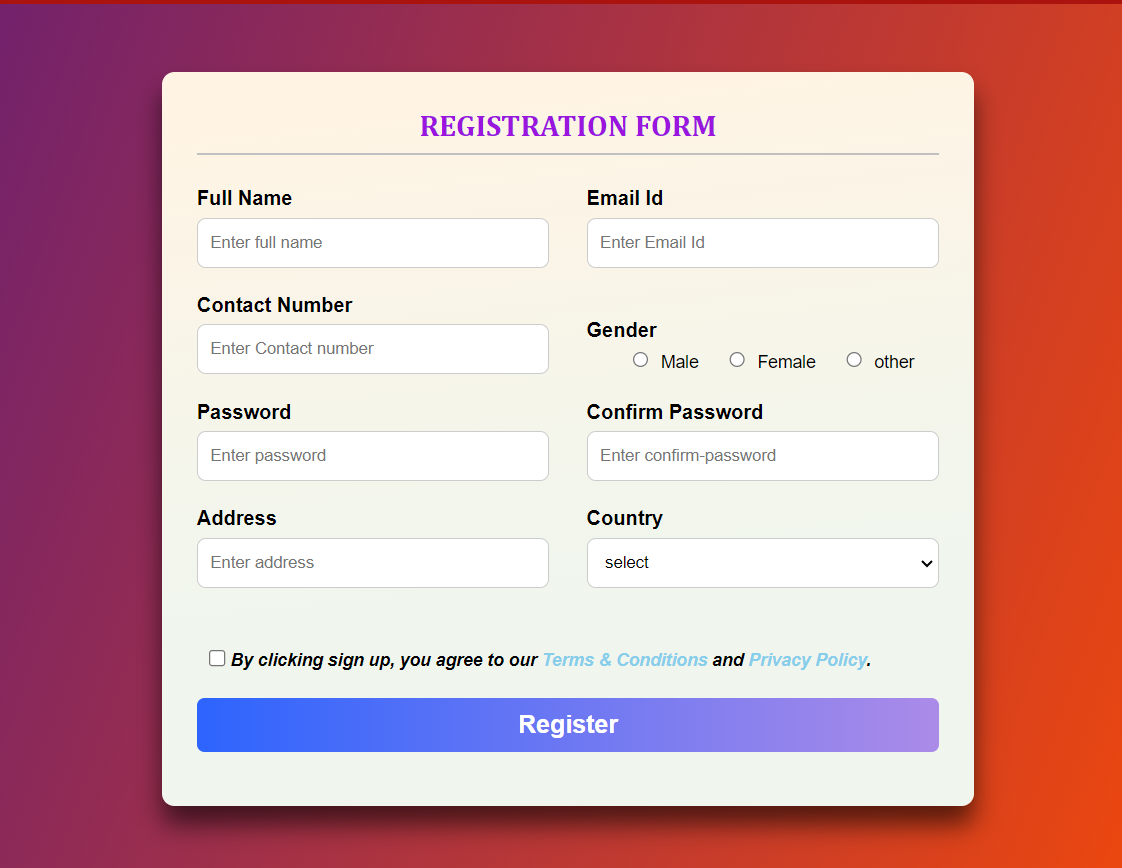Focus the Email Id text box
1122x868 pixels.
point(762,243)
